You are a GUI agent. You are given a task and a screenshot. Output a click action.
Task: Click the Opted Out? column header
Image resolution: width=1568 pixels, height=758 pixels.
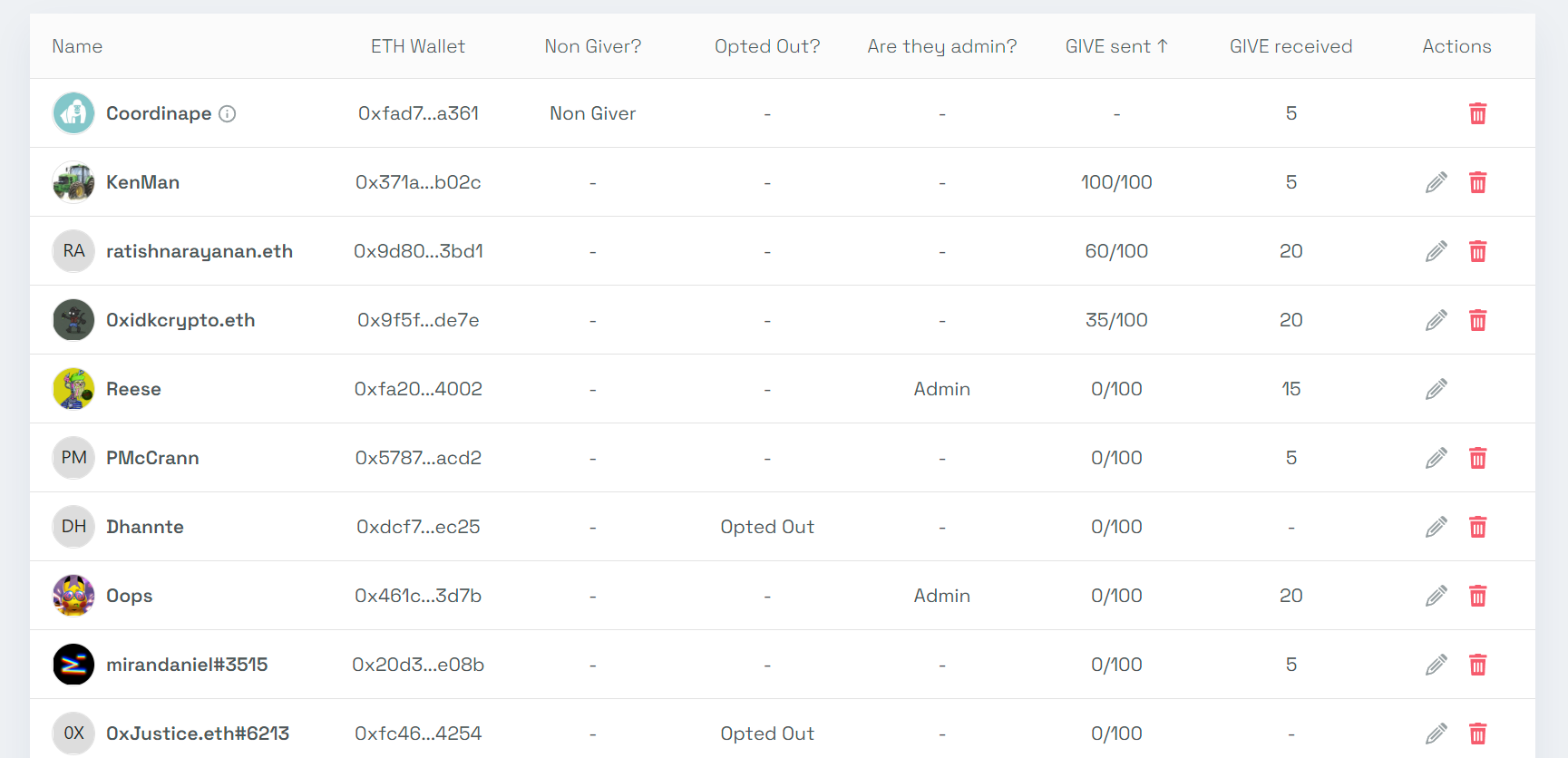(767, 46)
